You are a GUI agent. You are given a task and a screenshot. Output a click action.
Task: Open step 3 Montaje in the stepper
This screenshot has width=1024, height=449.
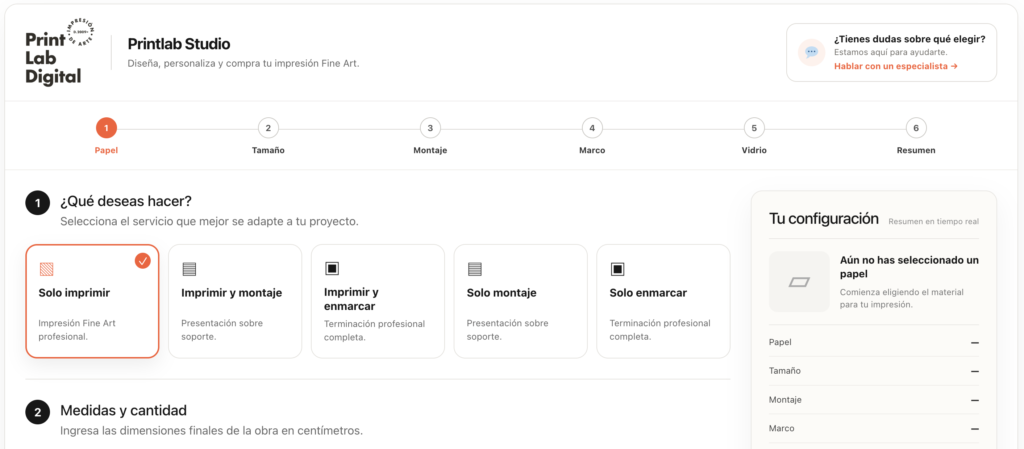pos(430,137)
